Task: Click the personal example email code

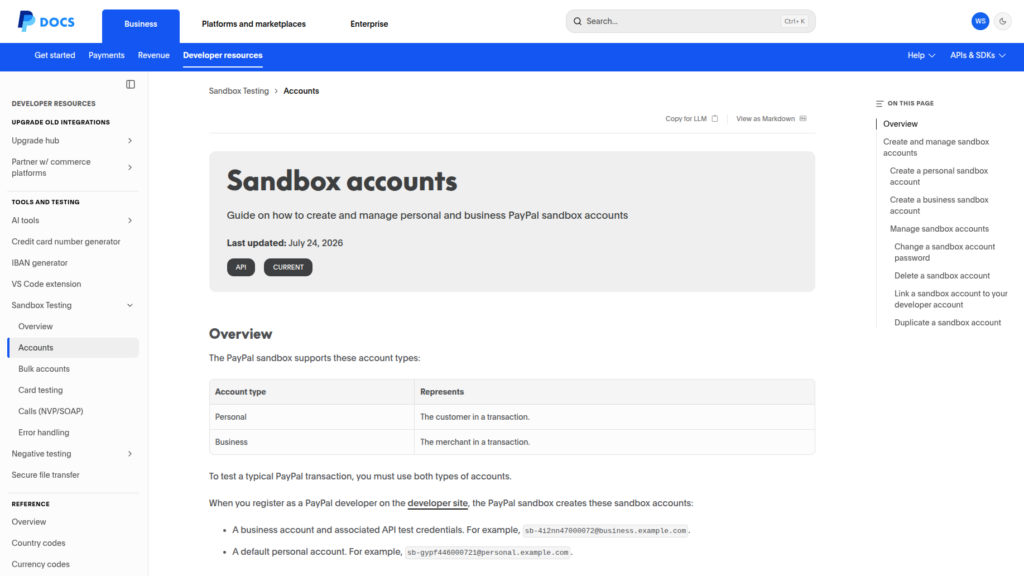Action: tap(487, 552)
